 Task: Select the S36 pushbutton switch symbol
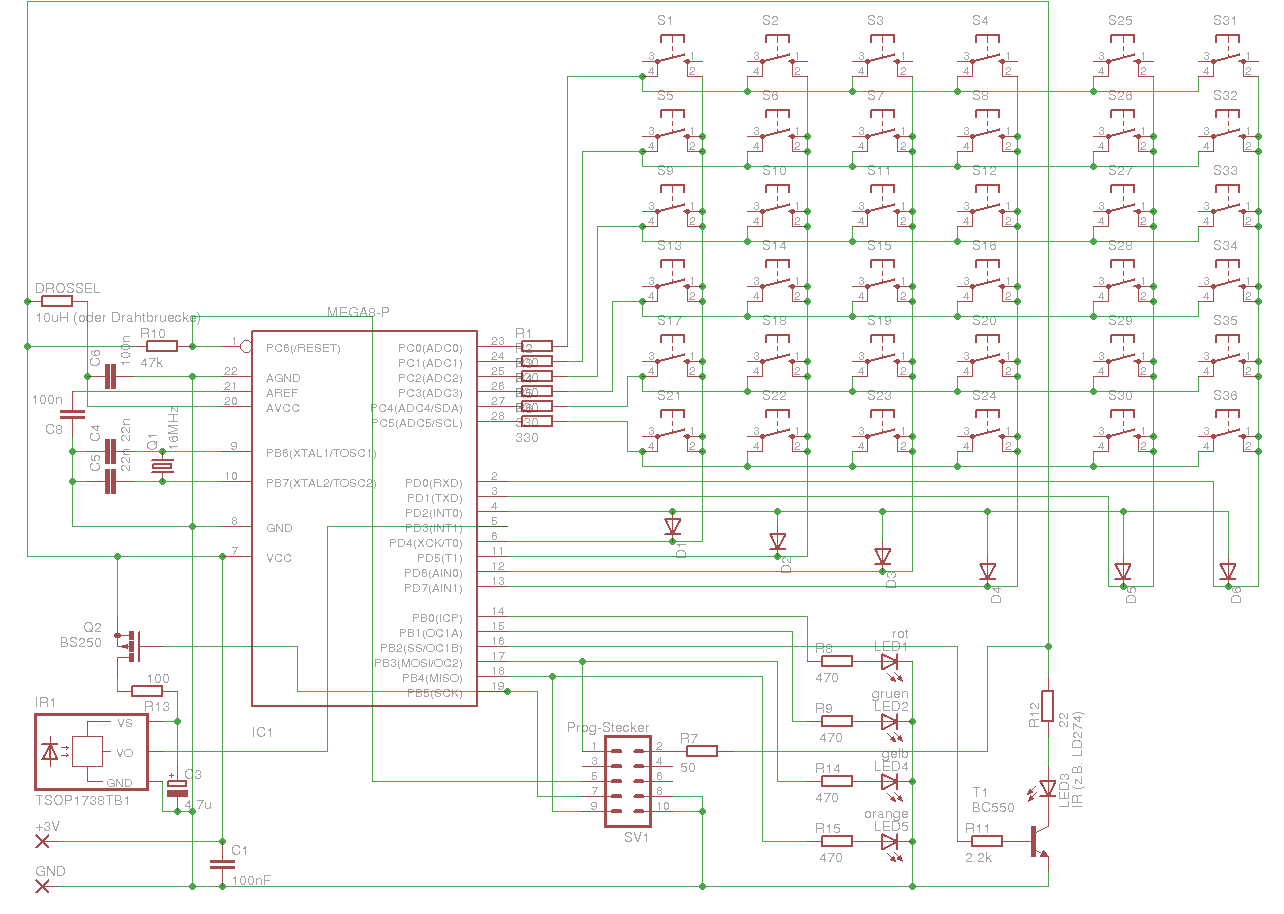pos(1228,430)
